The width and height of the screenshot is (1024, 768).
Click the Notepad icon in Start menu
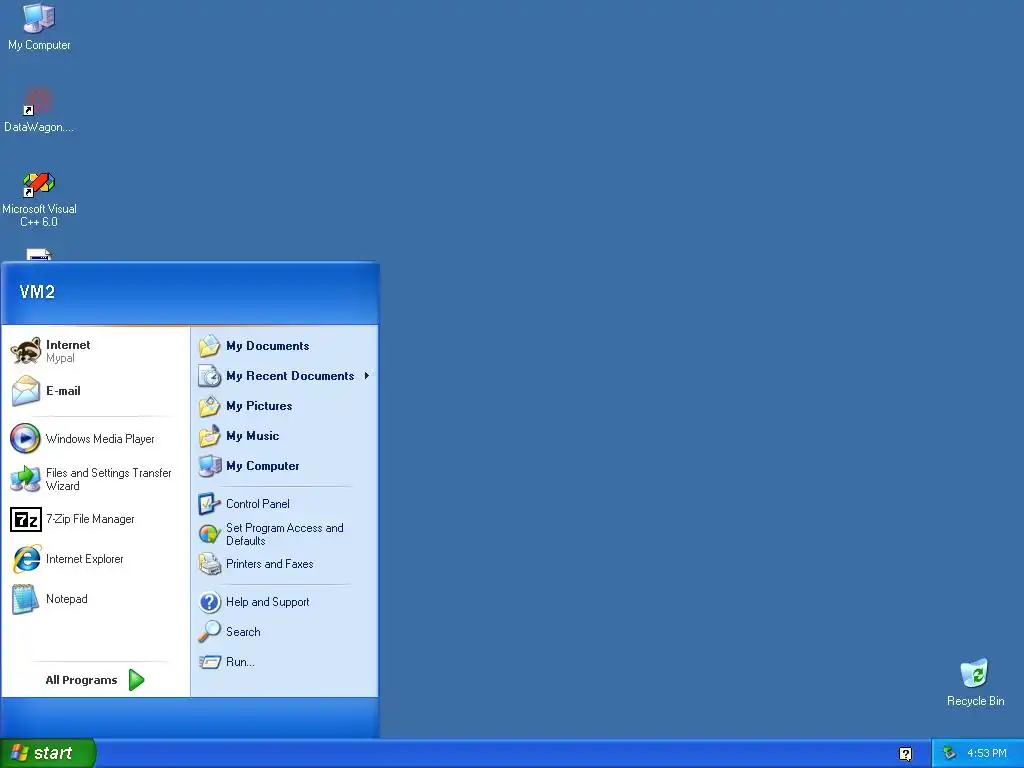(x=26, y=599)
